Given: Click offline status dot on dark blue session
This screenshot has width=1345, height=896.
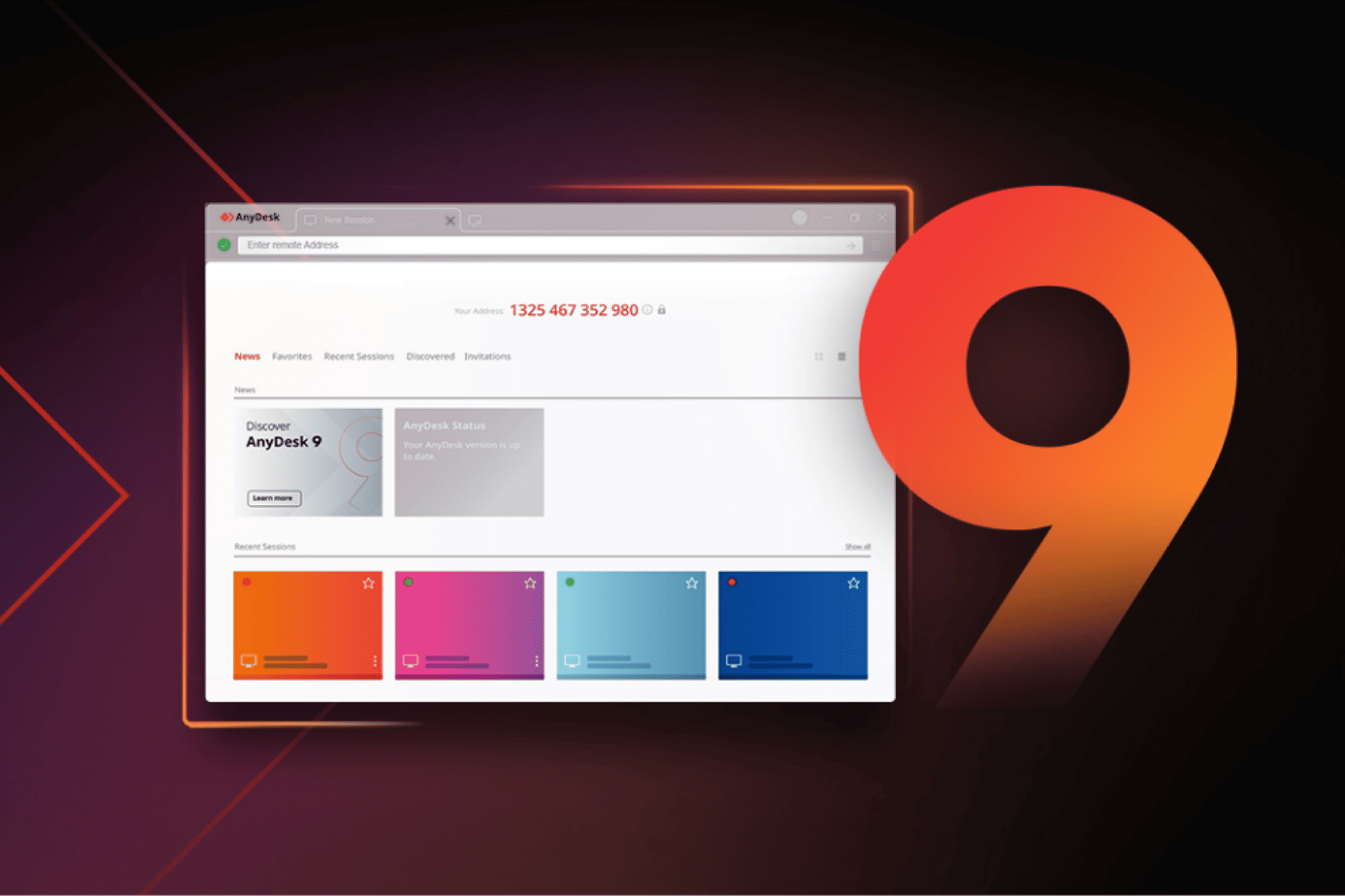Looking at the screenshot, I should pyautogui.click(x=731, y=582).
